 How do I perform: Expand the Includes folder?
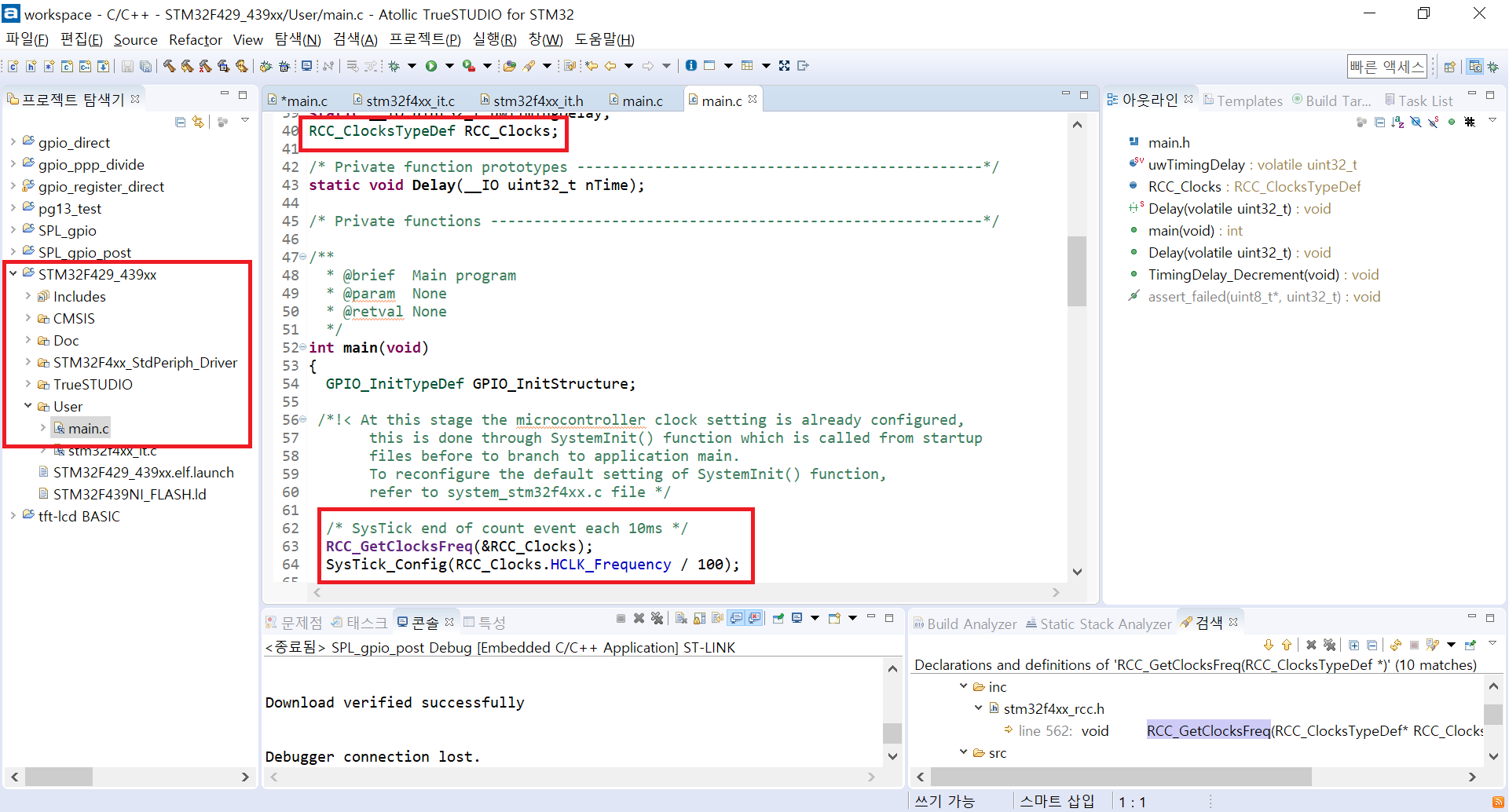(28, 296)
